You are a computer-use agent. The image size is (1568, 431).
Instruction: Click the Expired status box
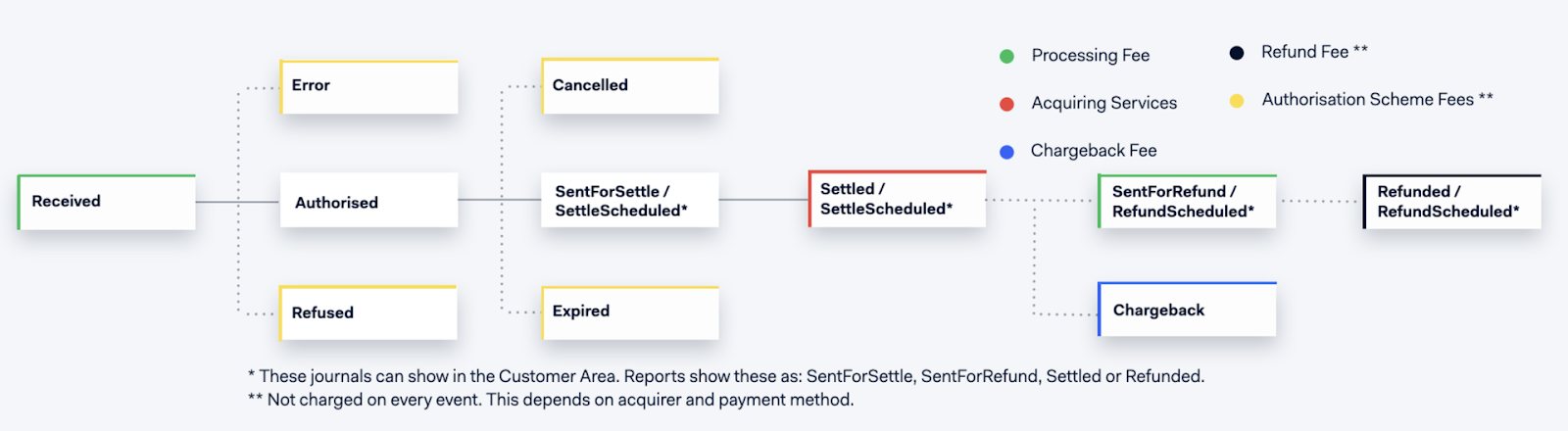pyautogui.click(x=630, y=311)
